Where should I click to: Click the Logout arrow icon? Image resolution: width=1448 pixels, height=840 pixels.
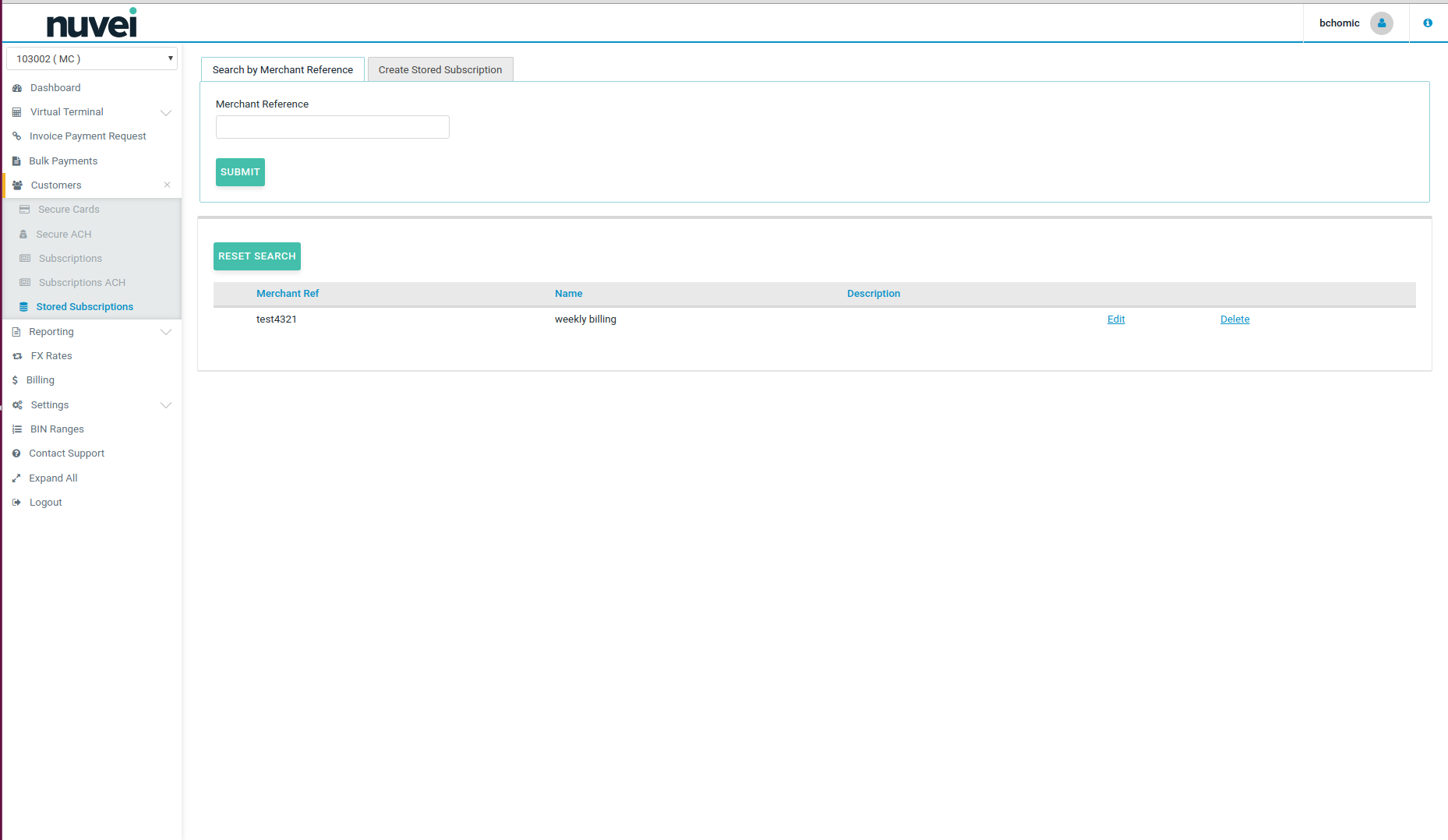(x=16, y=503)
